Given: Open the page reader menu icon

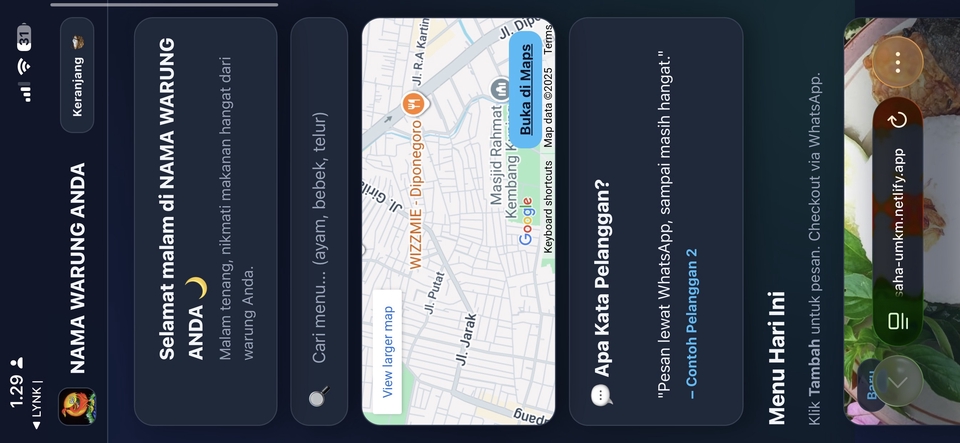Looking at the screenshot, I should [x=897, y=321].
